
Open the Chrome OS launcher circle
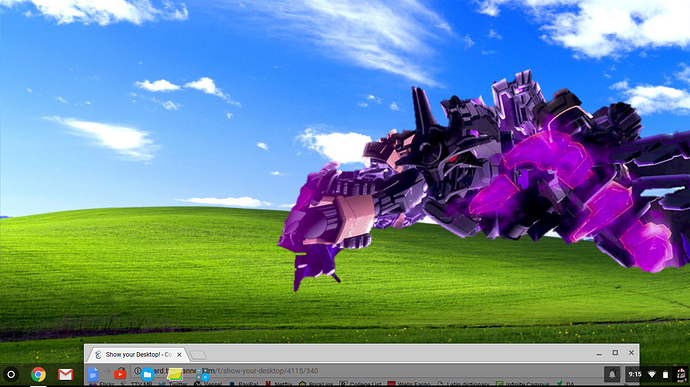(11, 375)
